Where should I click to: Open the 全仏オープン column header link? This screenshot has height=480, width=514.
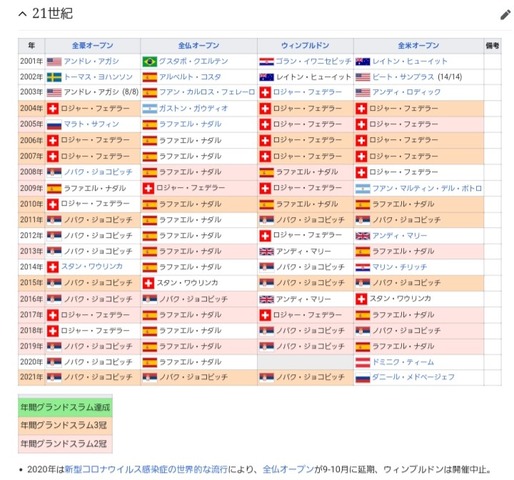click(199, 45)
